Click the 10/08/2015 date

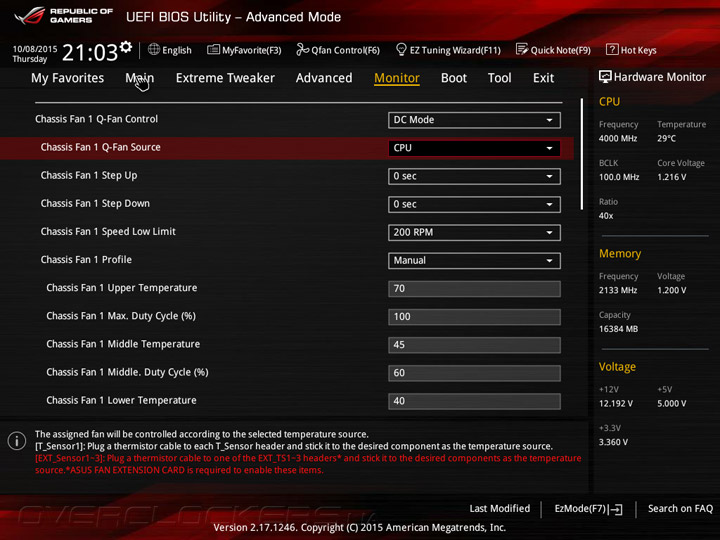(x=35, y=48)
